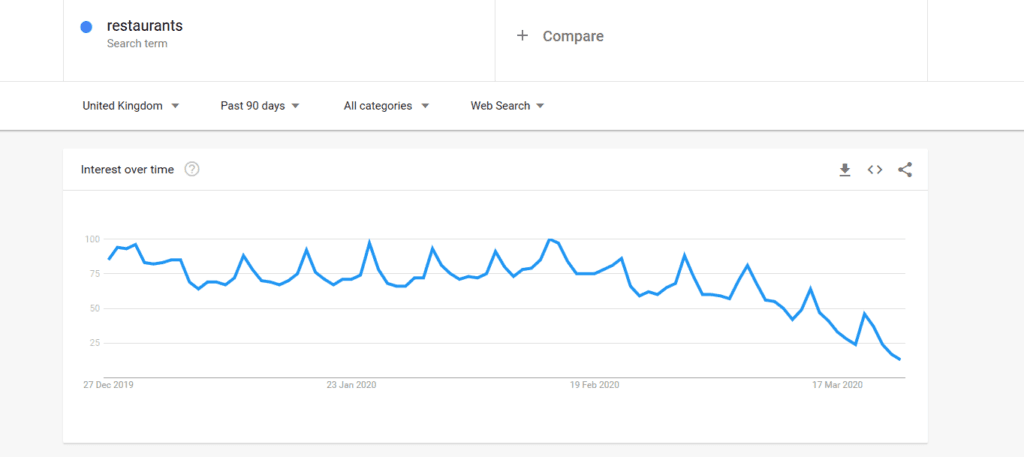Screen dimensions: 1024x457
Task: Click the 25 value axis label
Action: [x=95, y=343]
